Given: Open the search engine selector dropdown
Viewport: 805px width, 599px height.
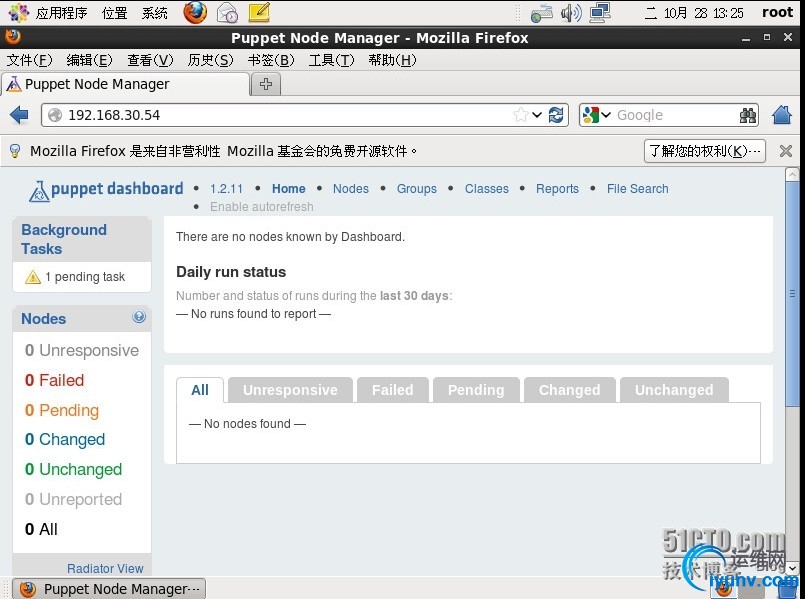Looking at the screenshot, I should point(598,114).
